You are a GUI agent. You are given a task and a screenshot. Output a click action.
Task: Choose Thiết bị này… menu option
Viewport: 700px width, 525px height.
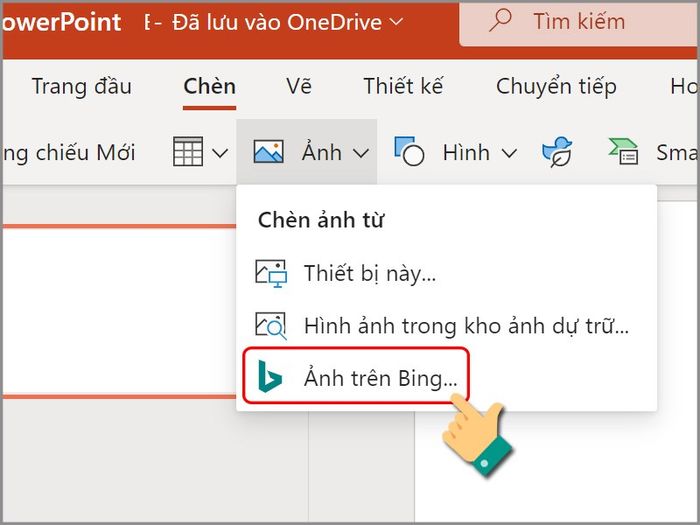(446, 273)
